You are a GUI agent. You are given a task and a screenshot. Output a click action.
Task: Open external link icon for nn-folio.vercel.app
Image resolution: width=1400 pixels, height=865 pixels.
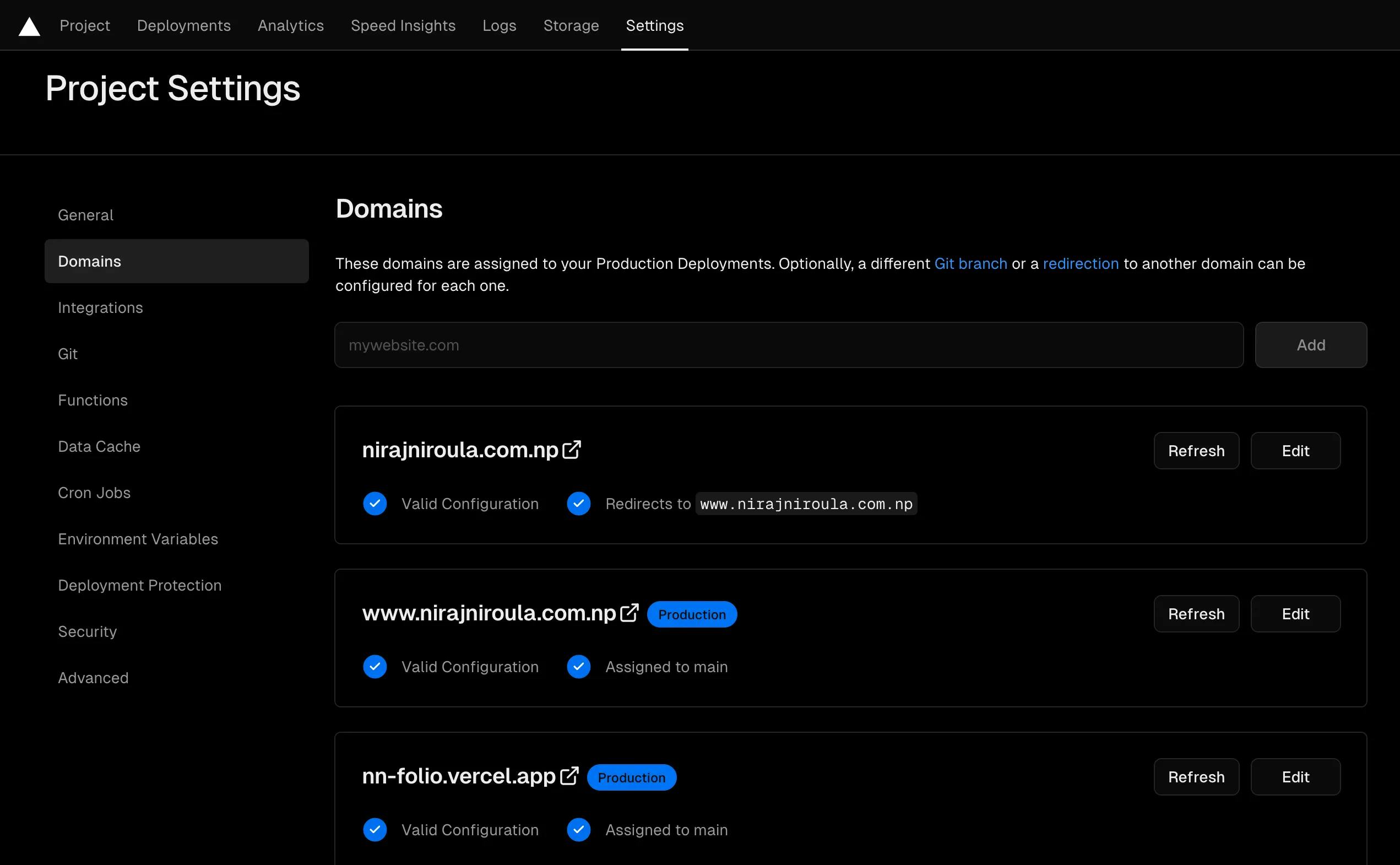(569, 776)
